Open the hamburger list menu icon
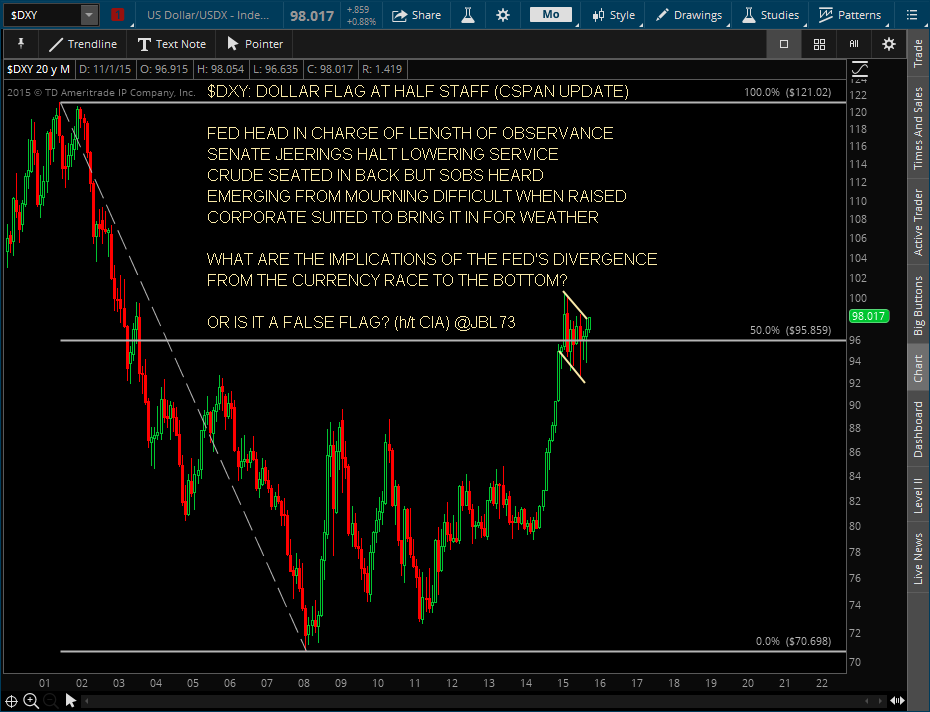930x712 pixels. [x=912, y=15]
